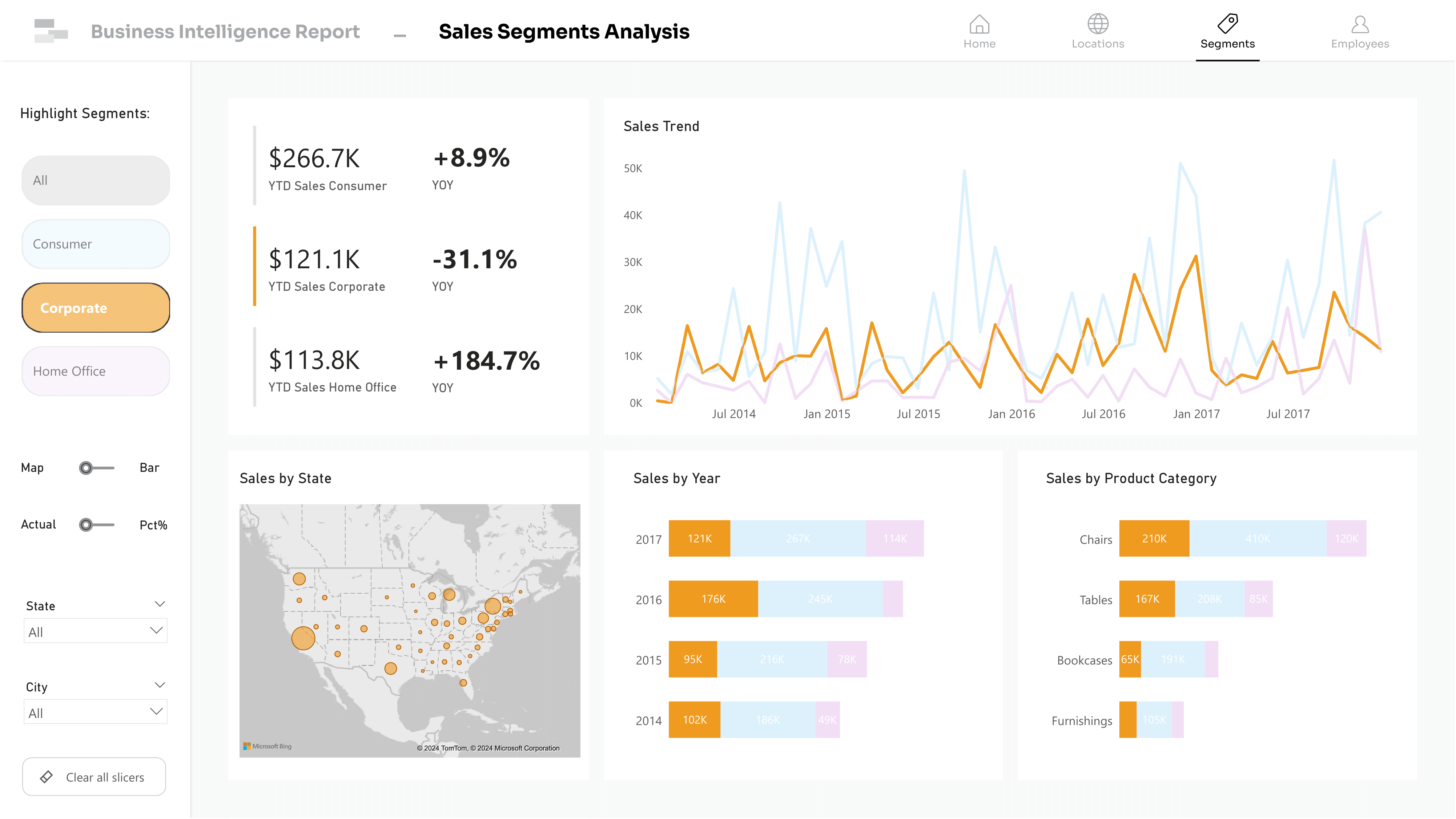Highlight the Home Office segment
1456x819 pixels.
96,372
